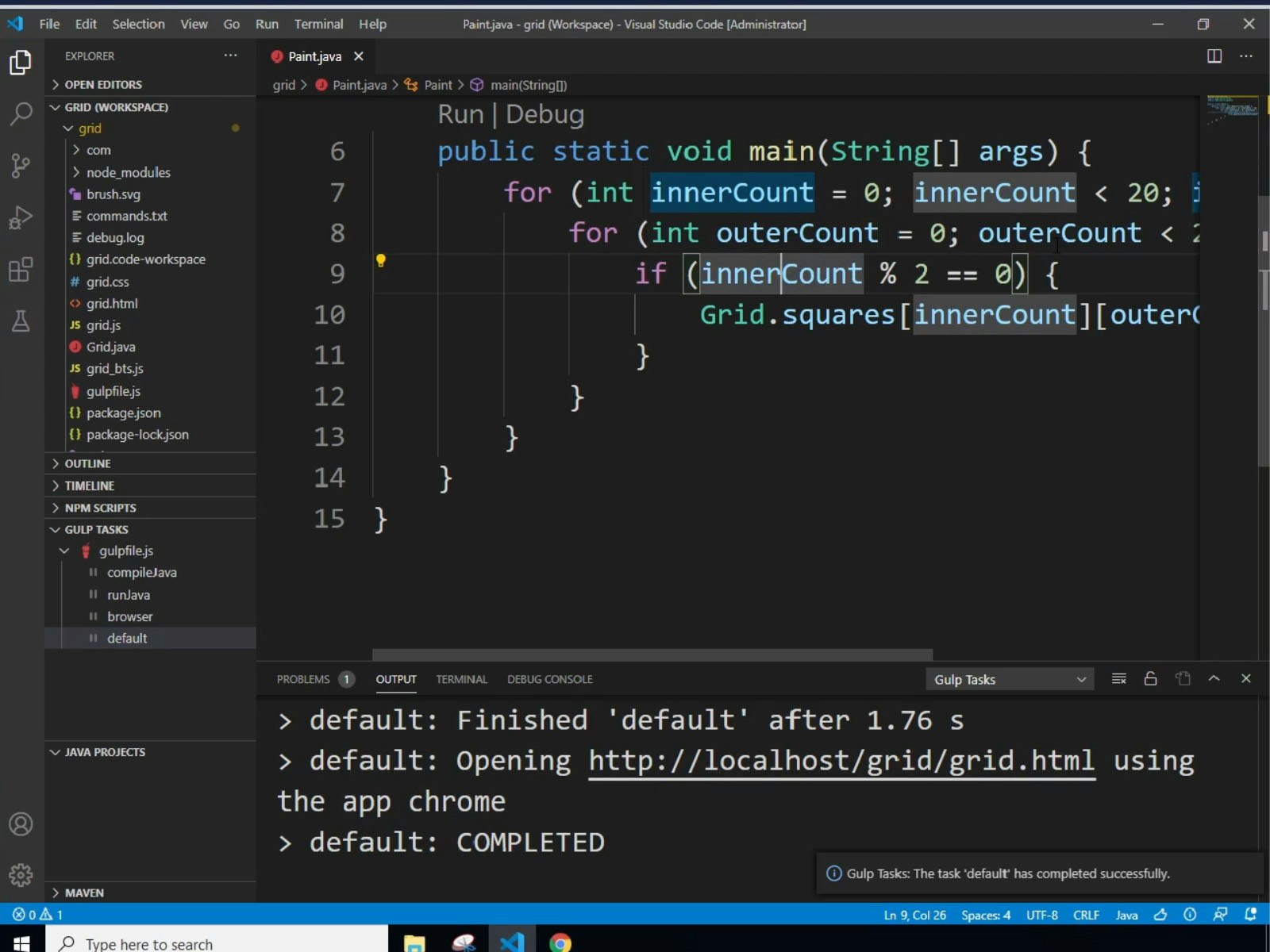Change indentation via Spaces: 4 status item

[986, 915]
